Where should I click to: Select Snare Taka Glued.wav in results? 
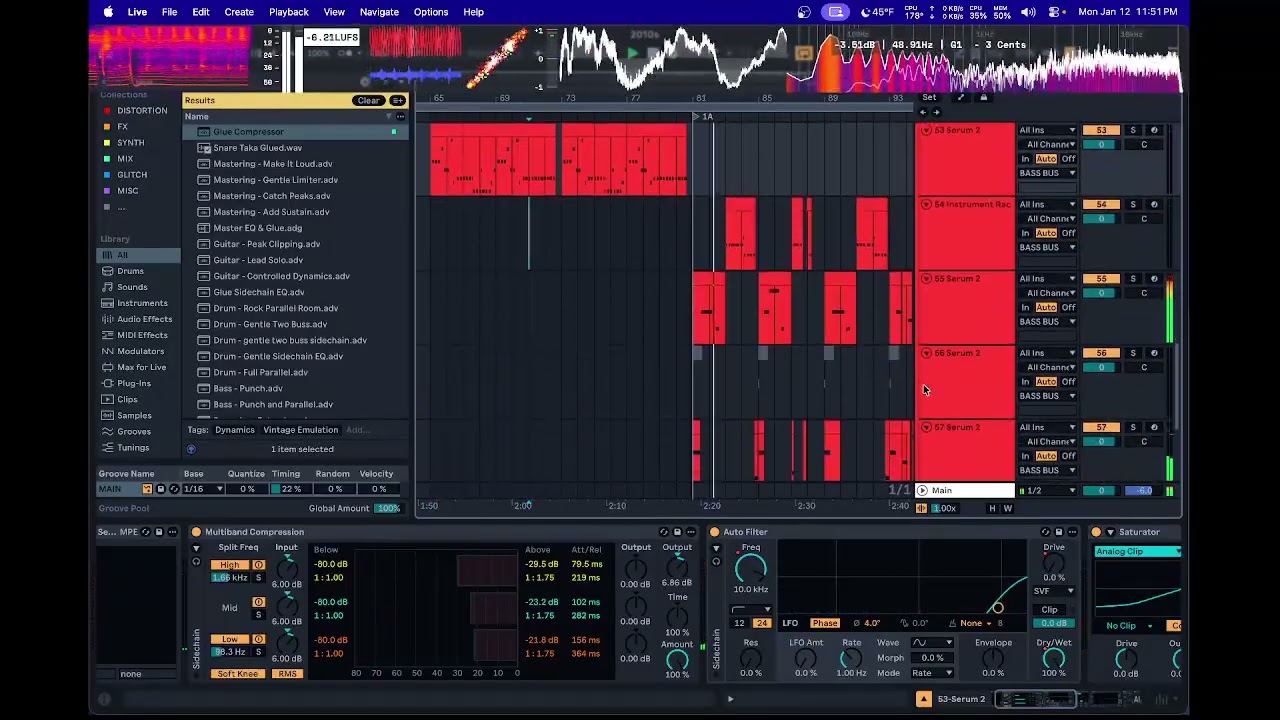click(x=295, y=148)
